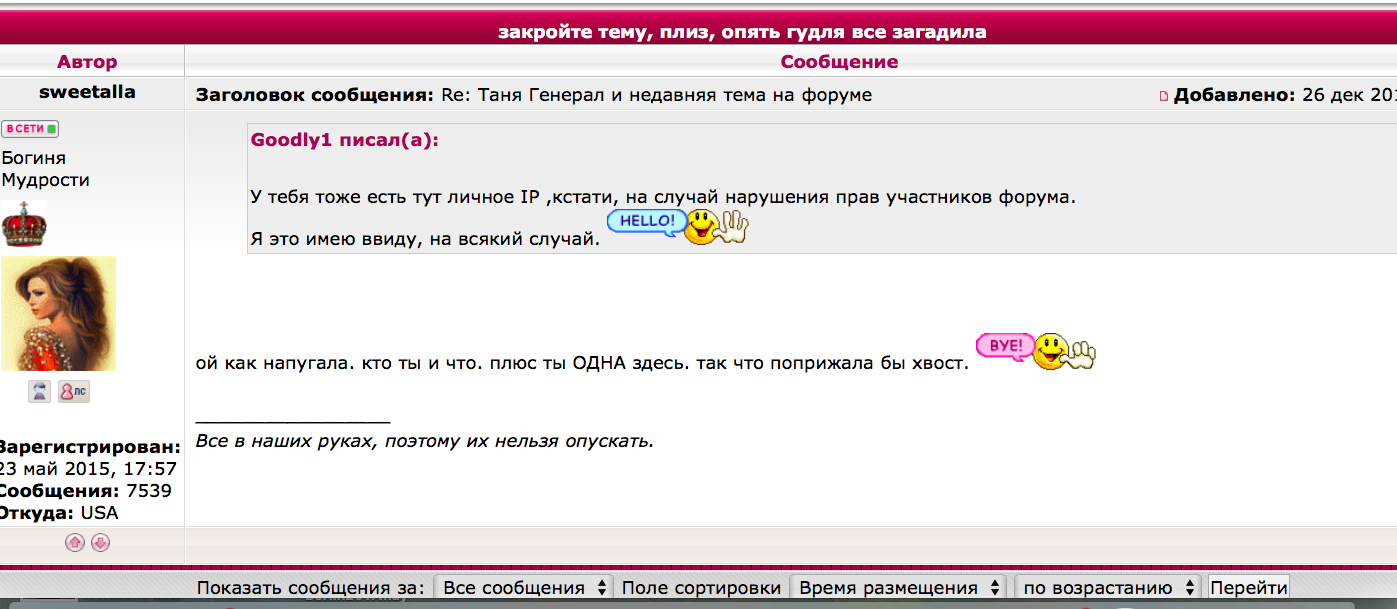Click the "Сообщение" column header
The width and height of the screenshot is (1397, 609).
coord(838,62)
